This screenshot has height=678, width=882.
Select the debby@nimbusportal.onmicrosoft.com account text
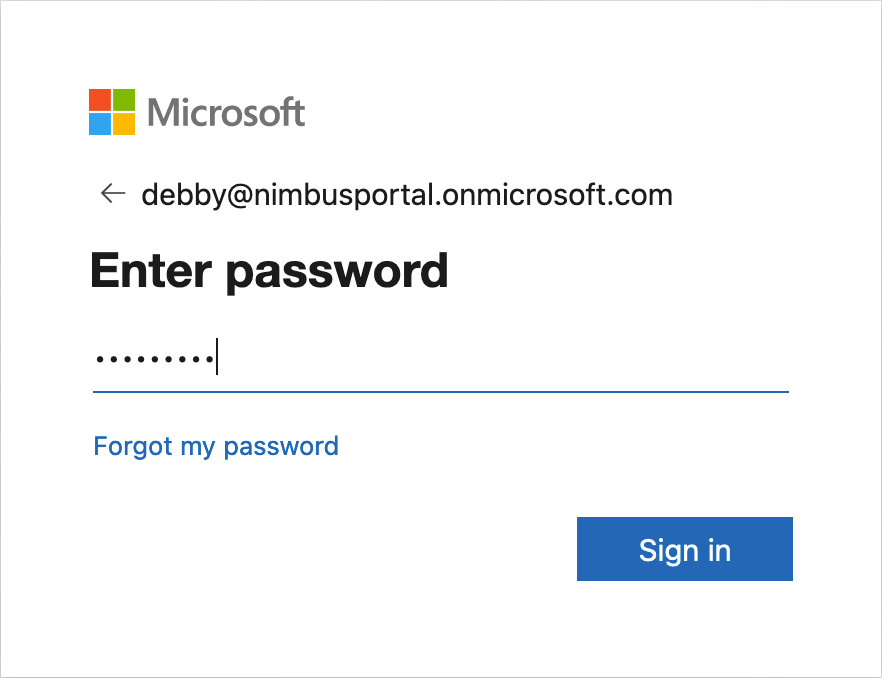point(407,194)
